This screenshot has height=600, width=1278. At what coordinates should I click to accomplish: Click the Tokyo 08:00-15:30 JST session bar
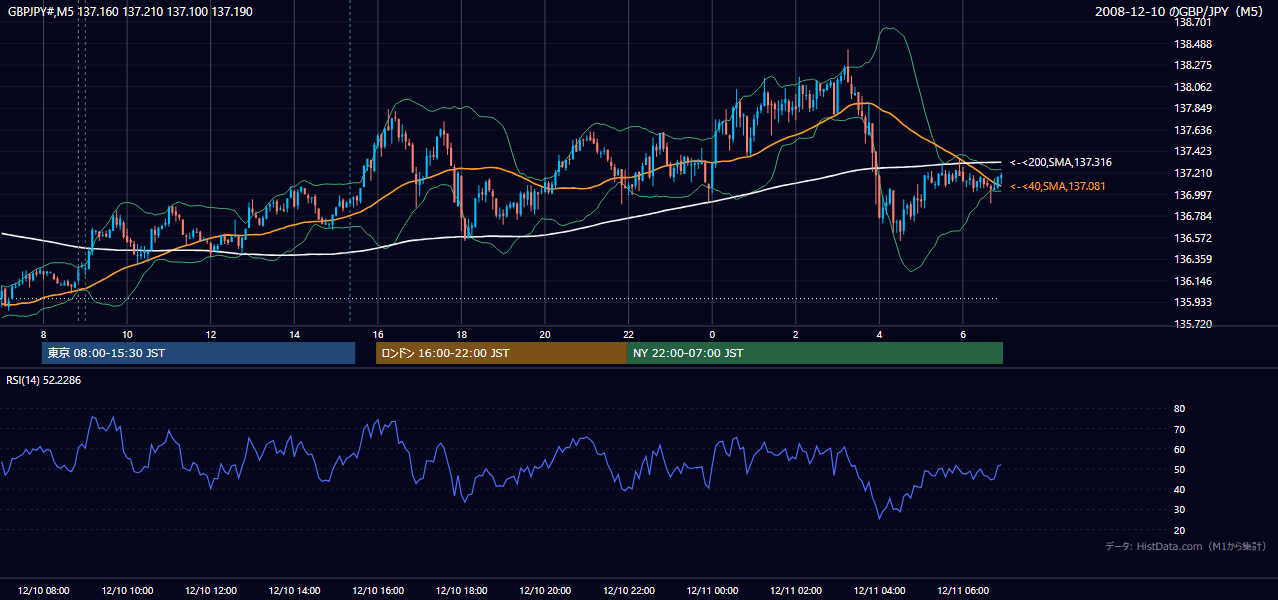coord(198,353)
